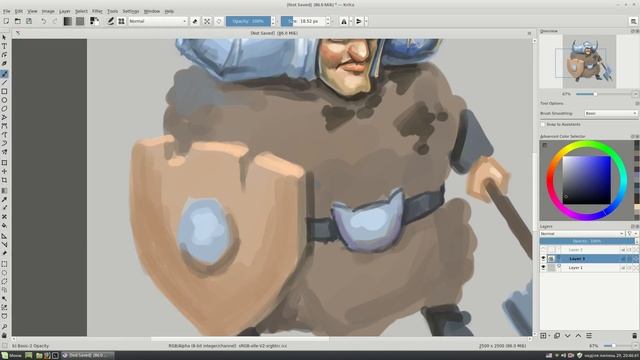
Task: Open the horizontal mirror options arrow
Action: pos(351,21)
